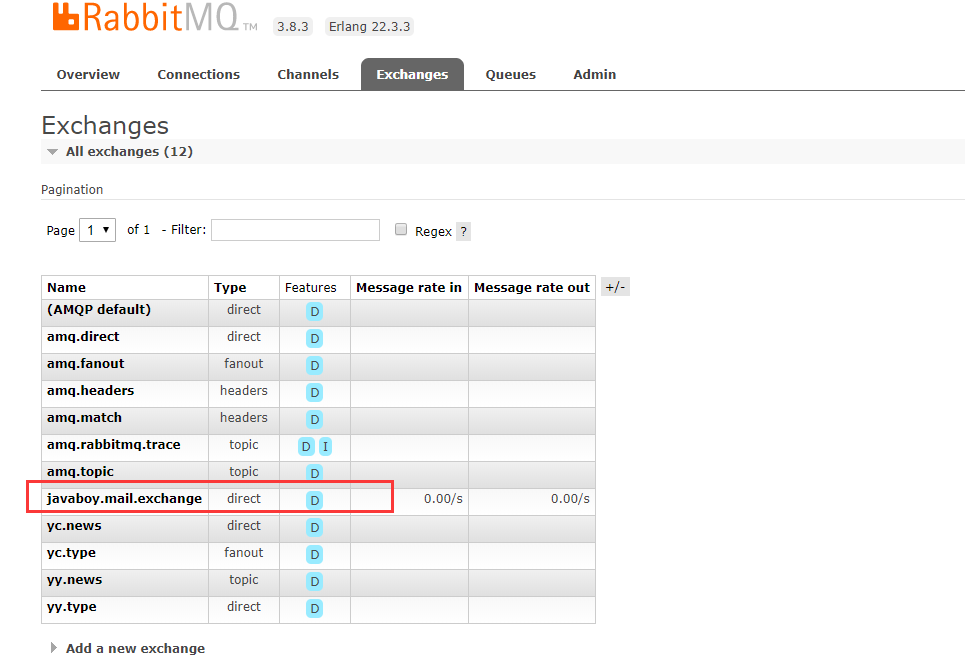Open the yc.news exchange

pyautogui.click(x=74, y=526)
